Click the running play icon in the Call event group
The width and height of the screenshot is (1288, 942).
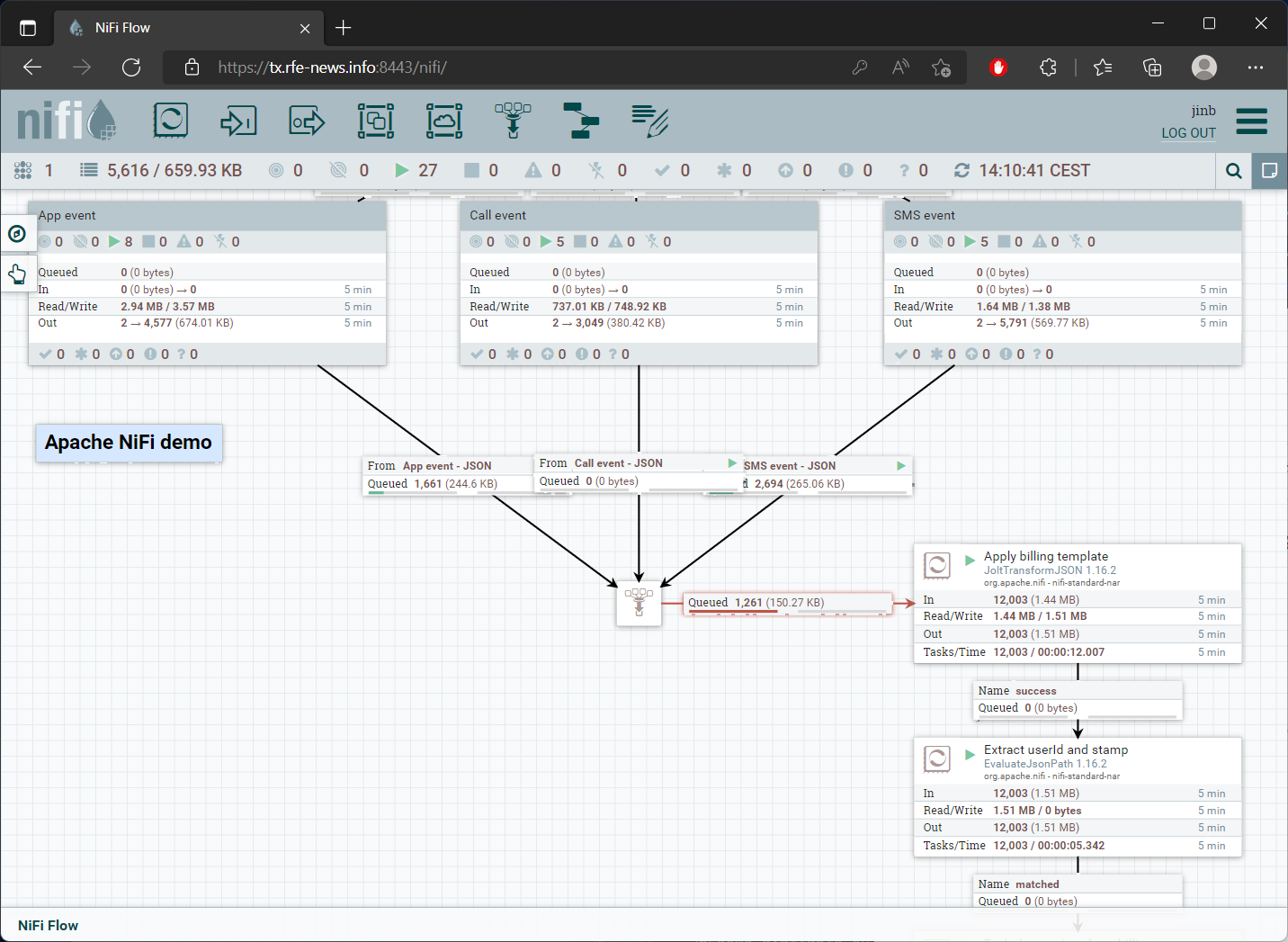[545, 242]
